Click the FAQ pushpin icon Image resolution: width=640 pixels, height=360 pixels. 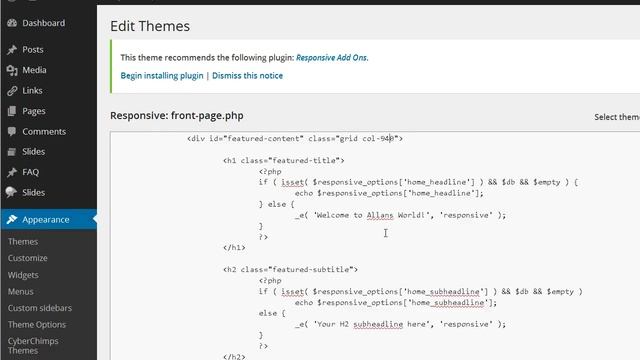pyautogui.click(x=12, y=172)
